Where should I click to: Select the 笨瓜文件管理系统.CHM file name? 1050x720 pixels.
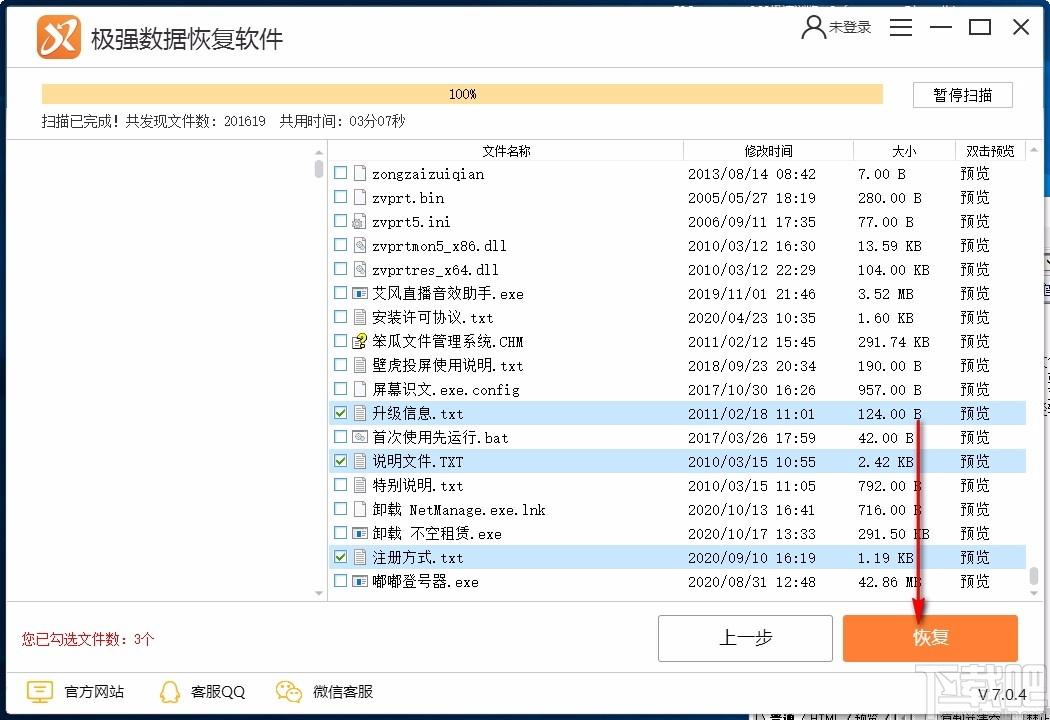(447, 342)
